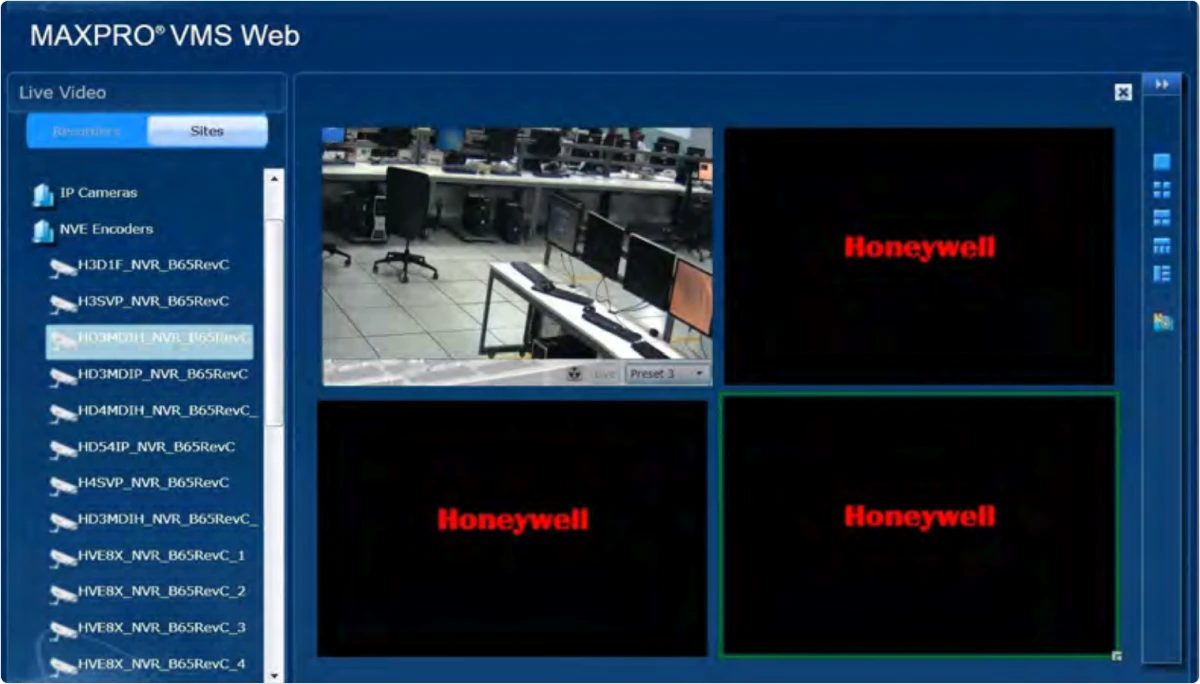Select the single-pane layout icon

pyautogui.click(x=1162, y=162)
